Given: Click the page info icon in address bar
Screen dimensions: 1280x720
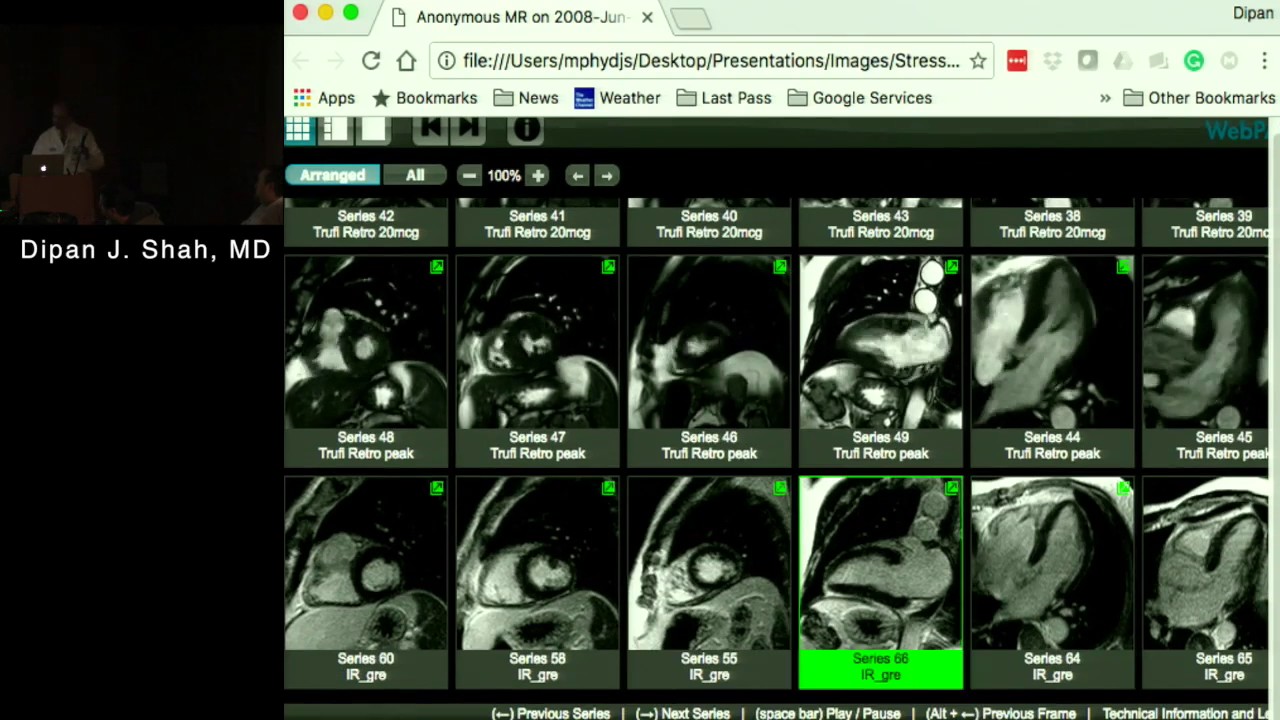Looking at the screenshot, I should click(447, 61).
